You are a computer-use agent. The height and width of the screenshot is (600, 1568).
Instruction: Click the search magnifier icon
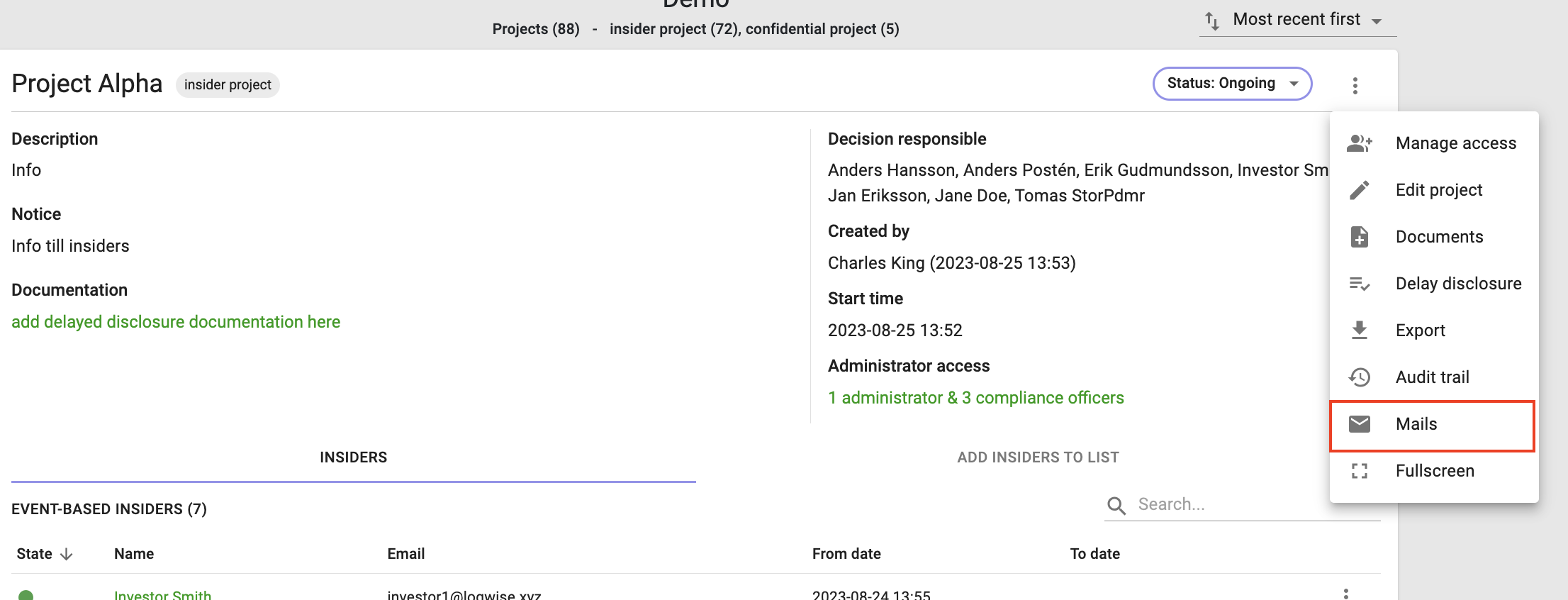click(x=1116, y=505)
